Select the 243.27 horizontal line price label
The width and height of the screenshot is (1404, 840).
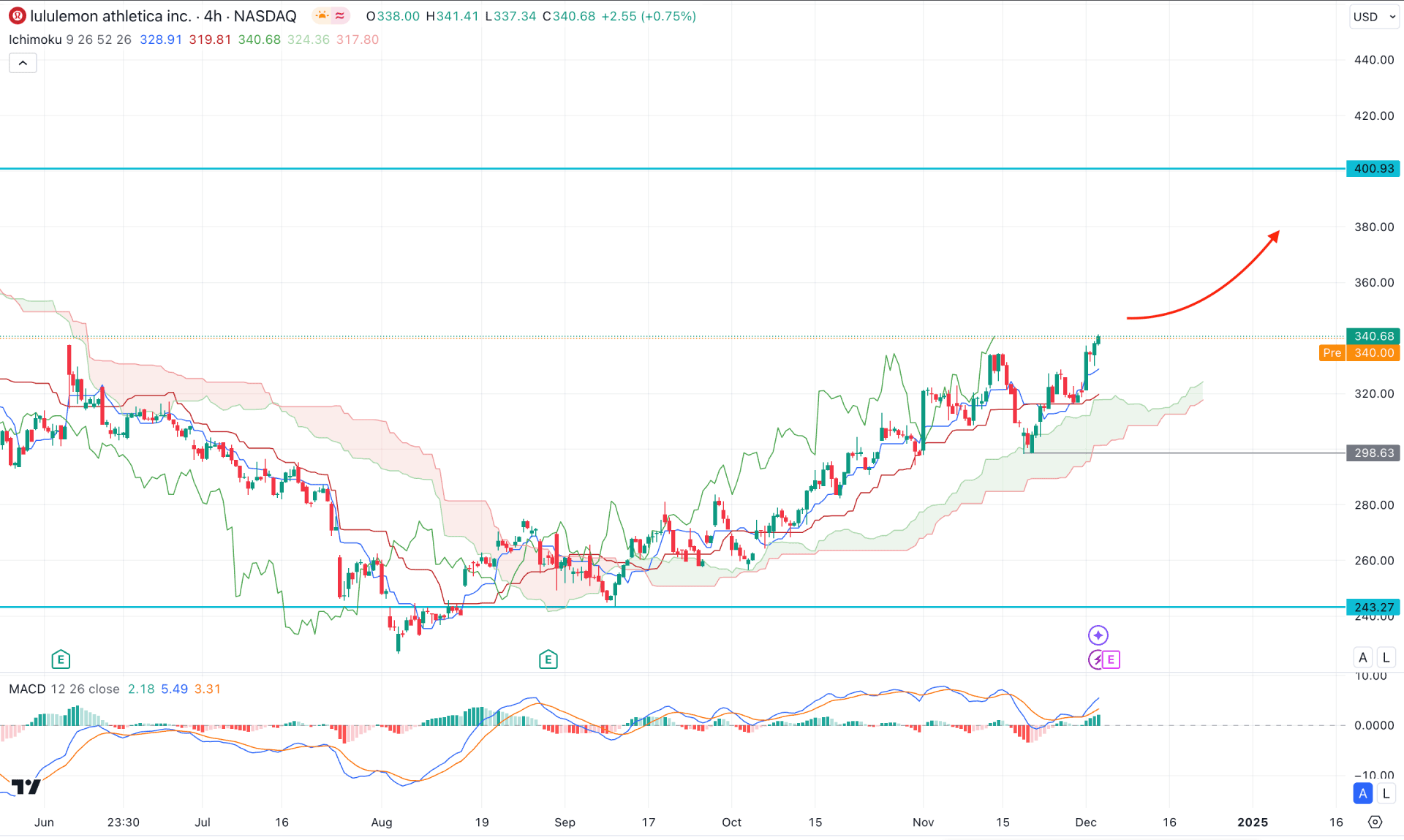pyautogui.click(x=1373, y=607)
